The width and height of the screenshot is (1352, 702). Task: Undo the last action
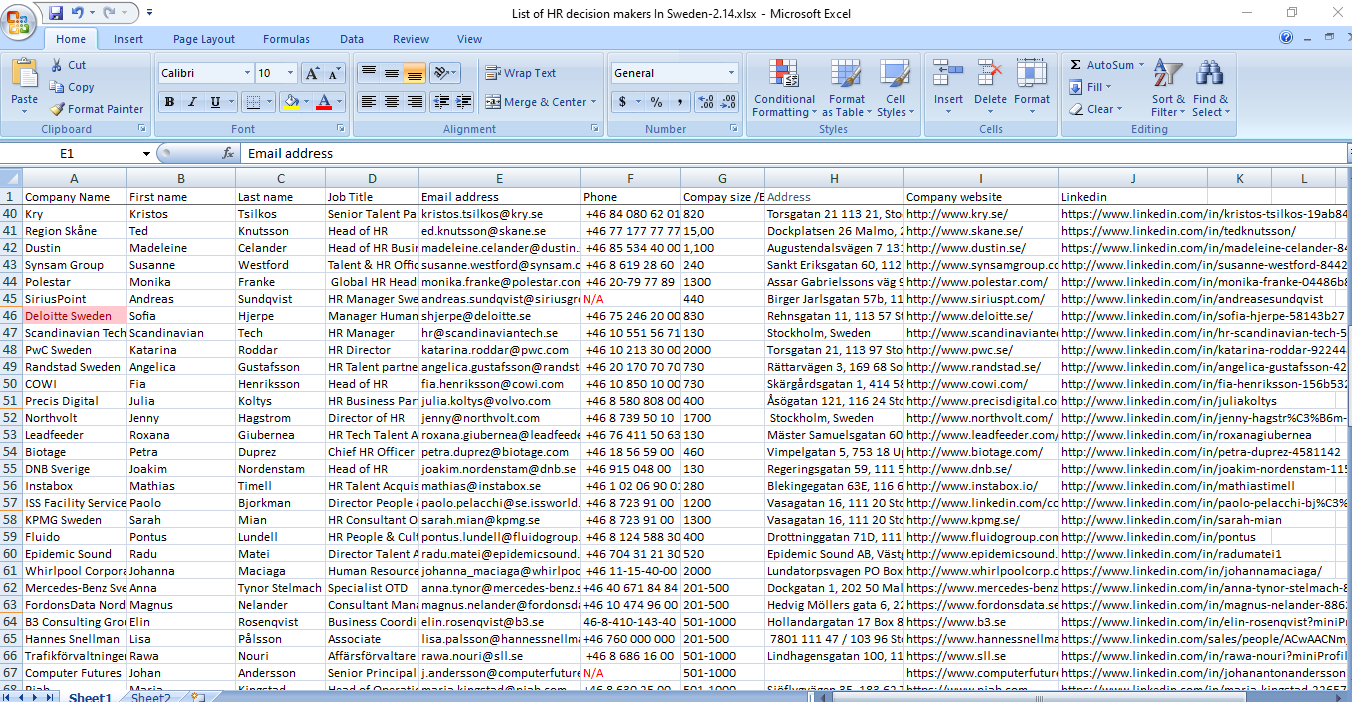click(78, 13)
